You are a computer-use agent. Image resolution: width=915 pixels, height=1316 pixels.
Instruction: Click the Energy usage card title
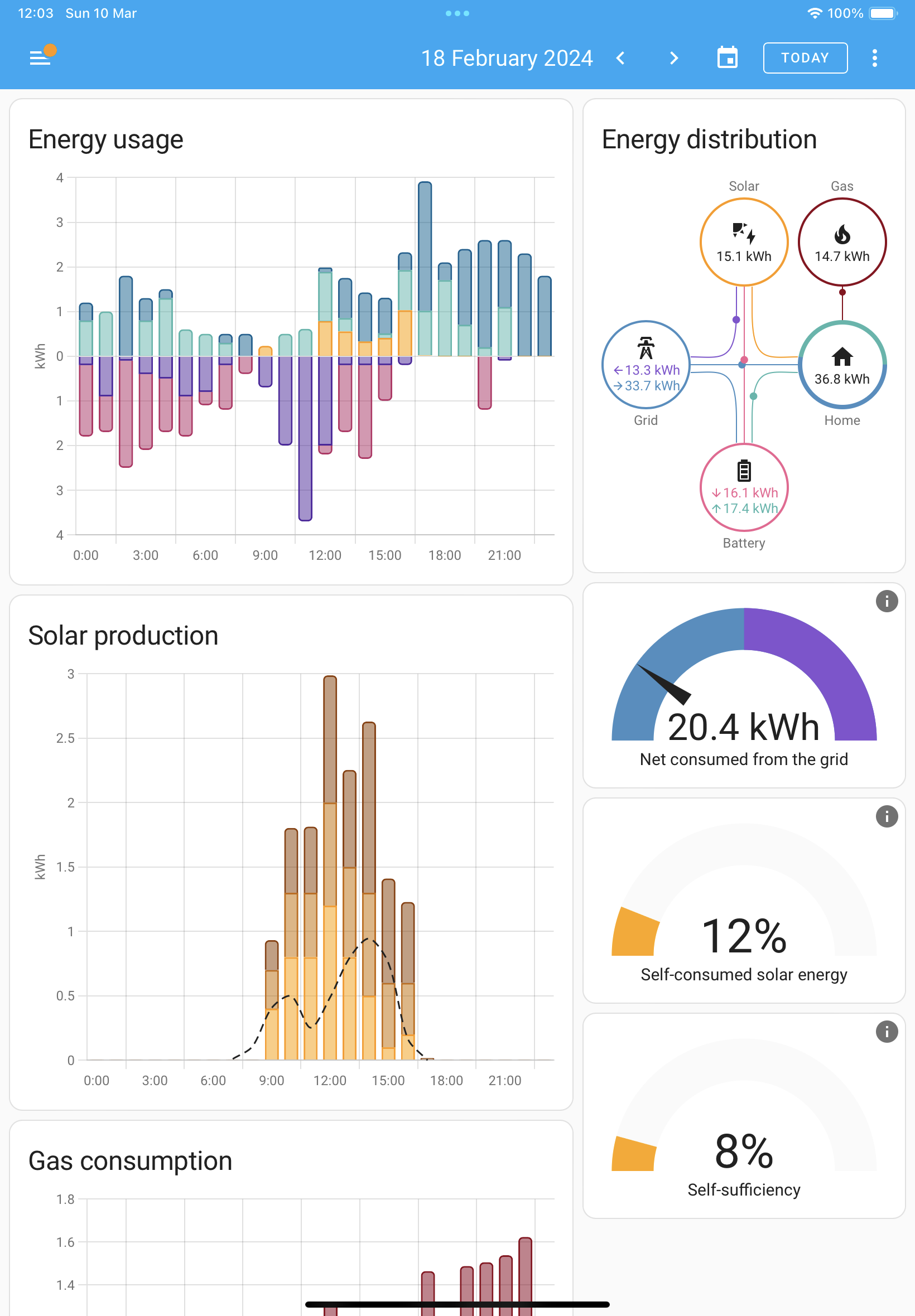coord(106,139)
